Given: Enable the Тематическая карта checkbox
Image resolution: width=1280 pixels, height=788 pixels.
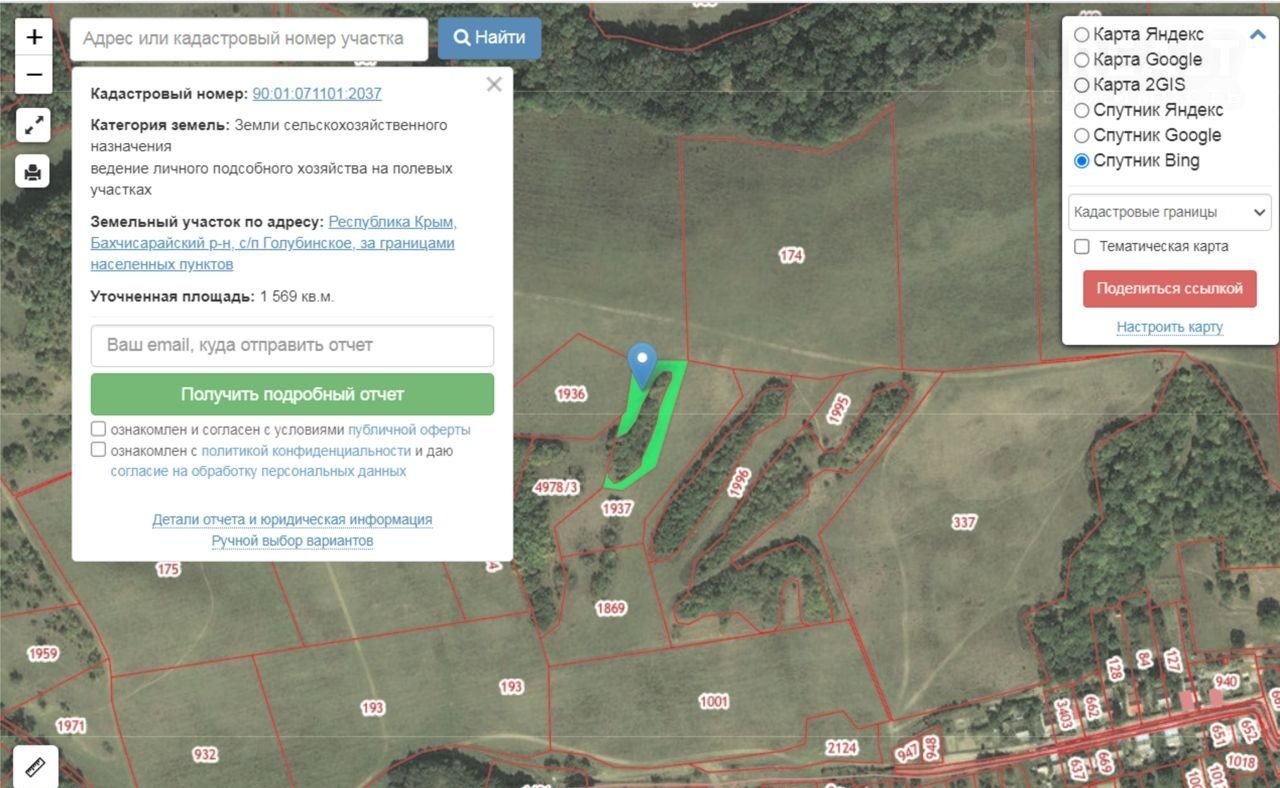Looking at the screenshot, I should point(1081,246).
